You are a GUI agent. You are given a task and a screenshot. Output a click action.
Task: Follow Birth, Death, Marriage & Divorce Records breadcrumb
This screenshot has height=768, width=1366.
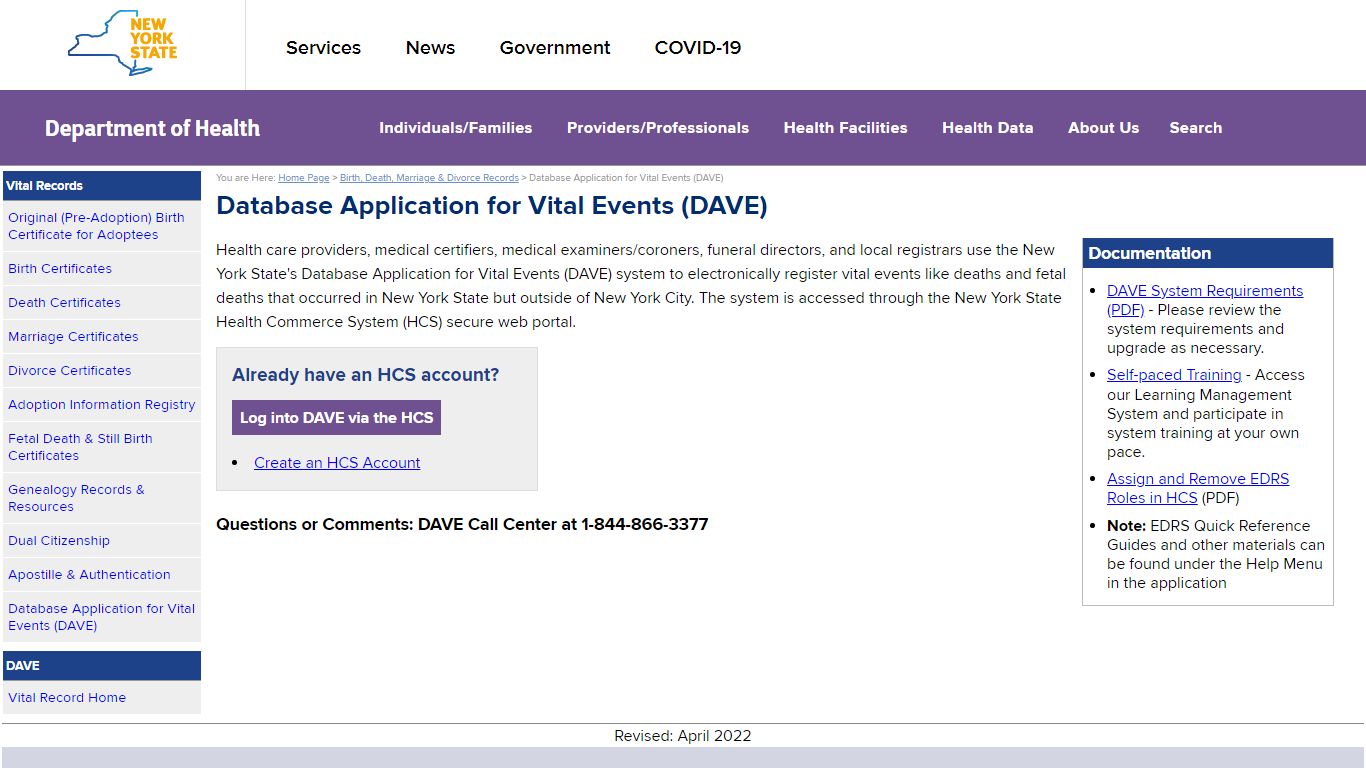coord(429,178)
